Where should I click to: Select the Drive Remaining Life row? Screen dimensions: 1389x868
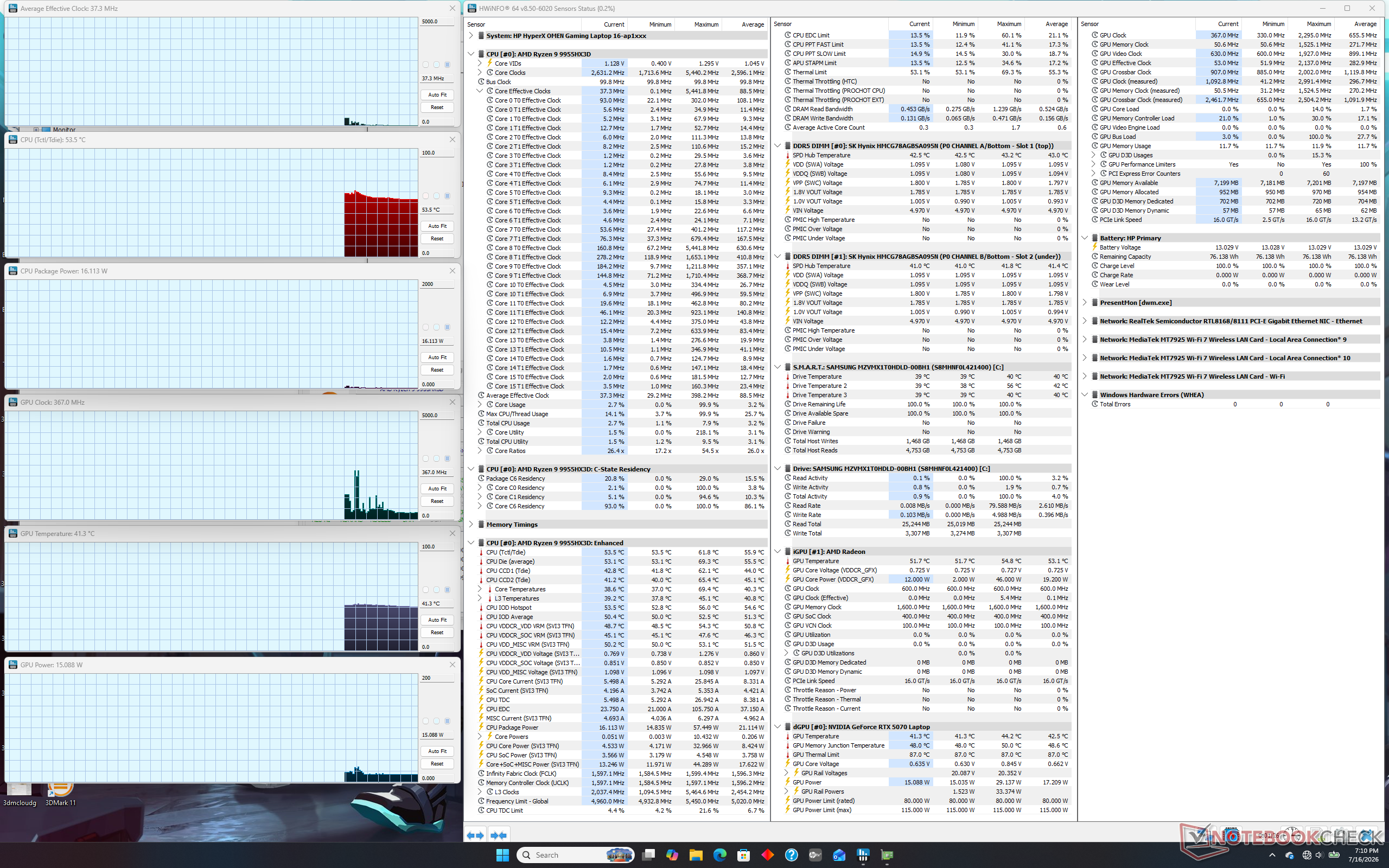pos(928,404)
